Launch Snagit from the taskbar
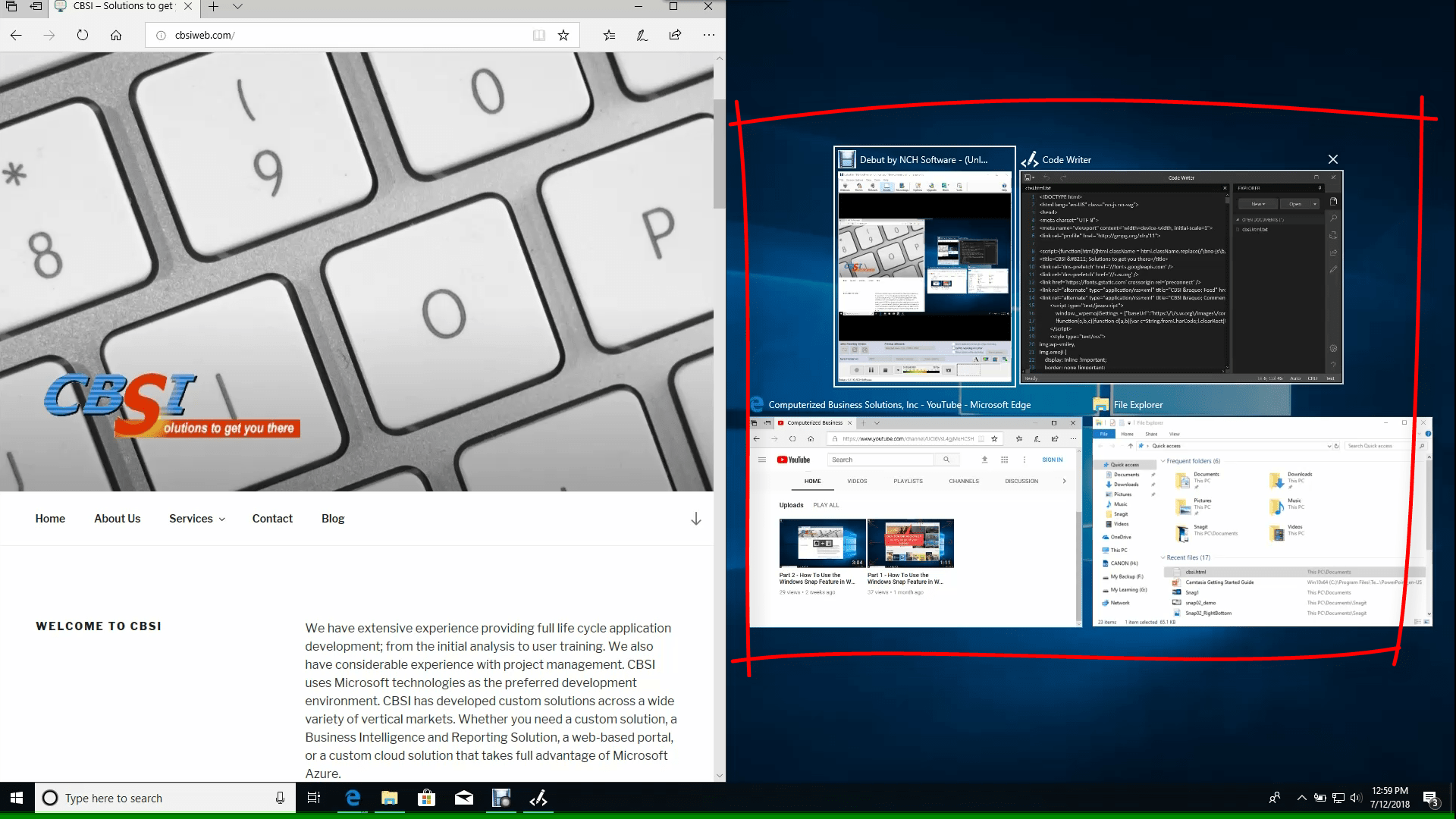 coord(501,799)
